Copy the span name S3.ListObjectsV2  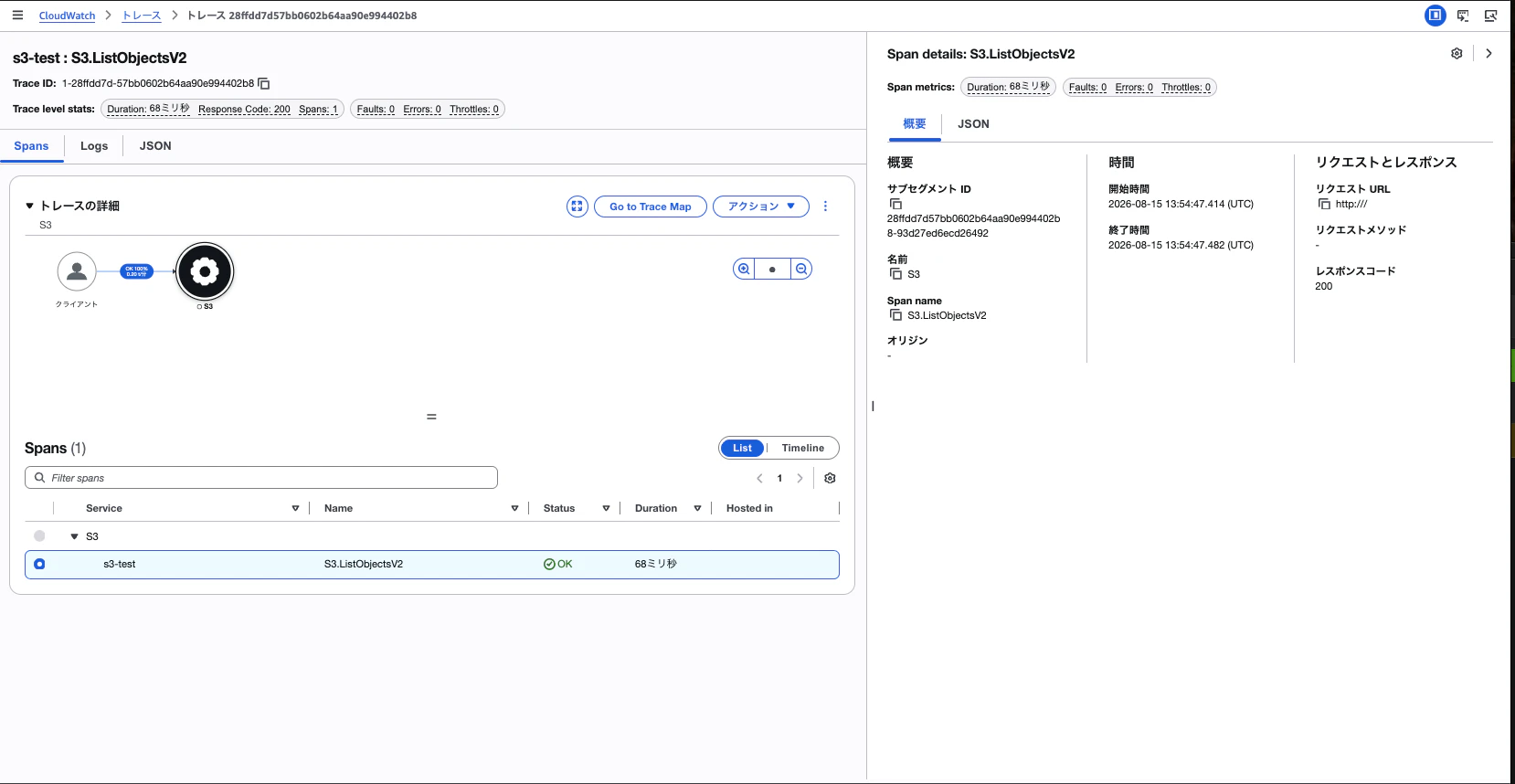pos(895,315)
